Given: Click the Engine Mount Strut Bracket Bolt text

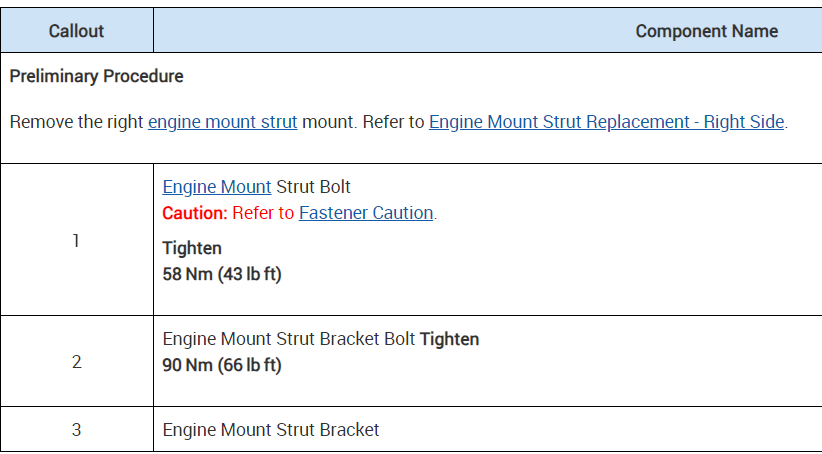Looking at the screenshot, I should (289, 339).
